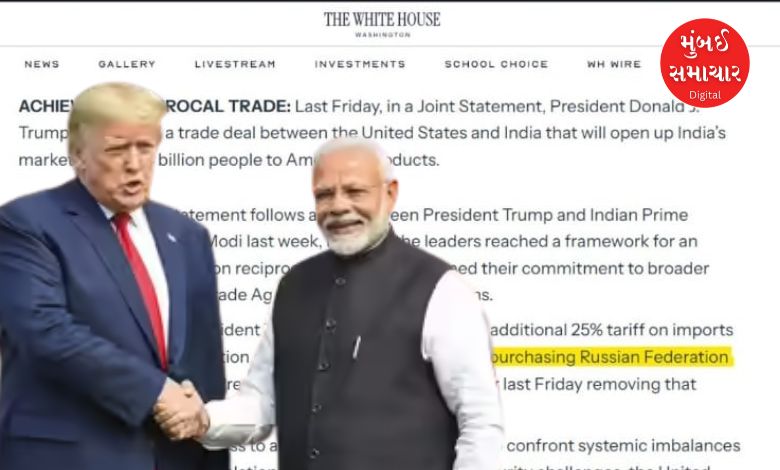Click the 'ROCAL TRADE:' bold heading
The image size is (780, 470).
228,106
